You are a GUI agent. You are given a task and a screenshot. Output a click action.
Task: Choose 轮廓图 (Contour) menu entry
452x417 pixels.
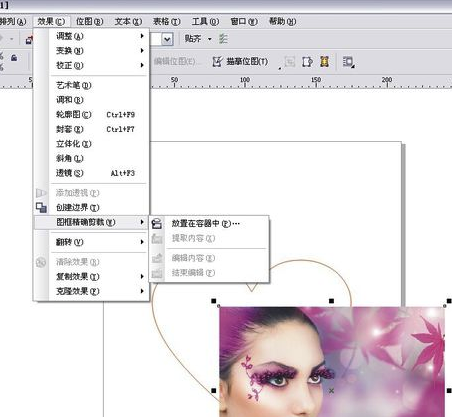[91, 115]
